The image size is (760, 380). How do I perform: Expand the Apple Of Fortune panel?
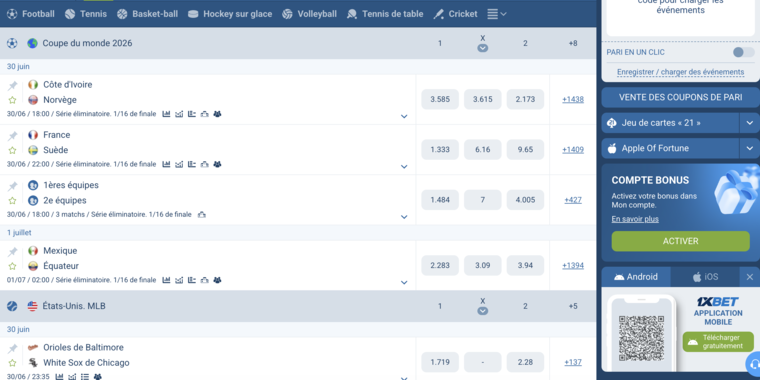[x=750, y=148]
